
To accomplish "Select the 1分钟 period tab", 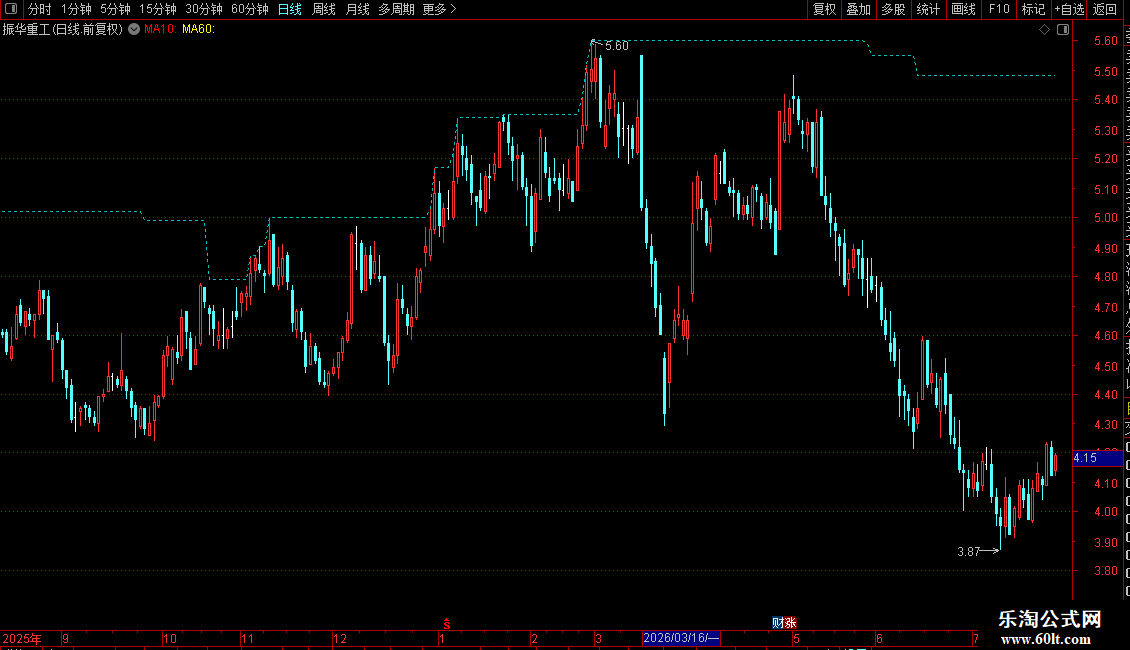I will (76, 9).
